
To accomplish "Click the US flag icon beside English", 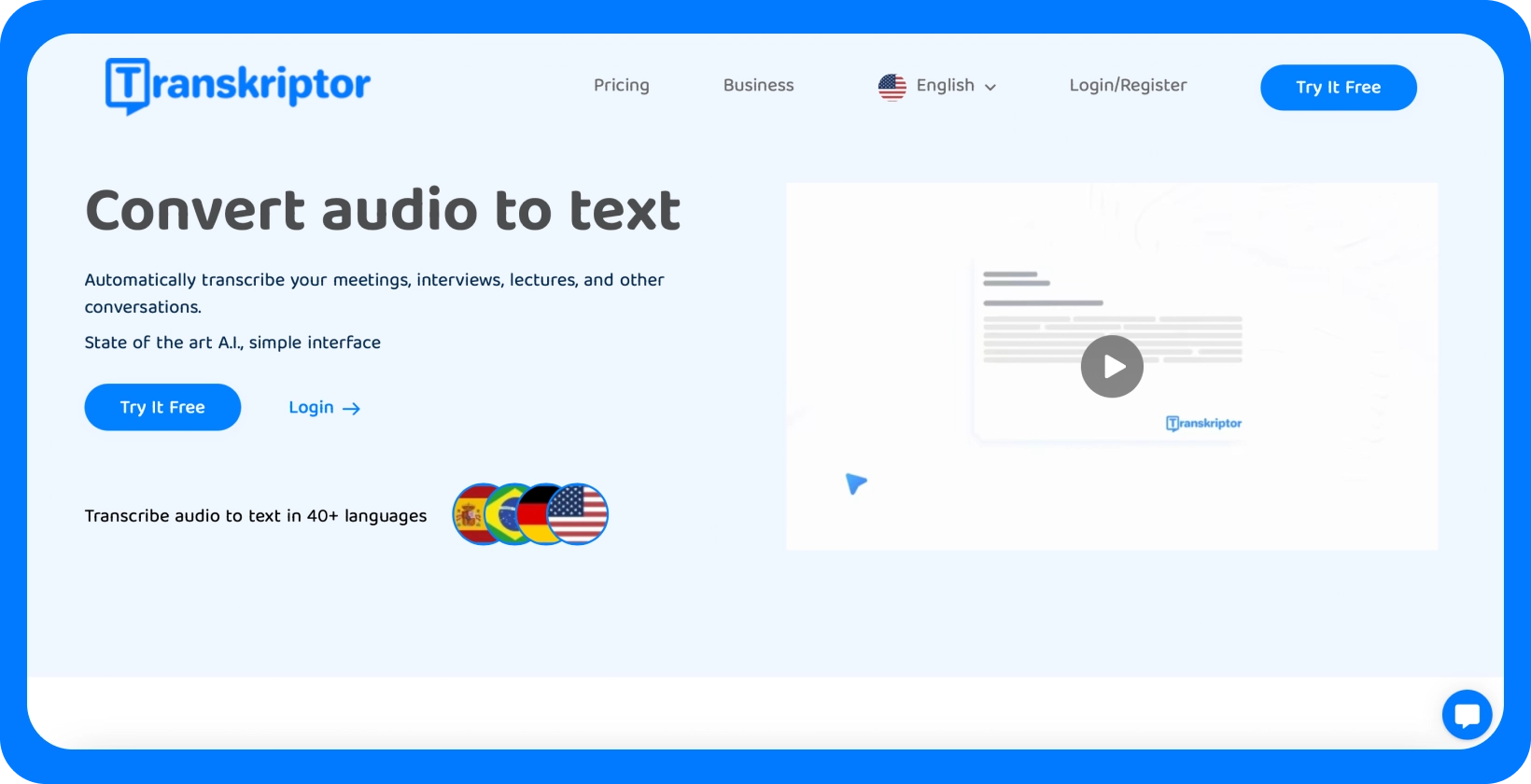I will [x=892, y=87].
